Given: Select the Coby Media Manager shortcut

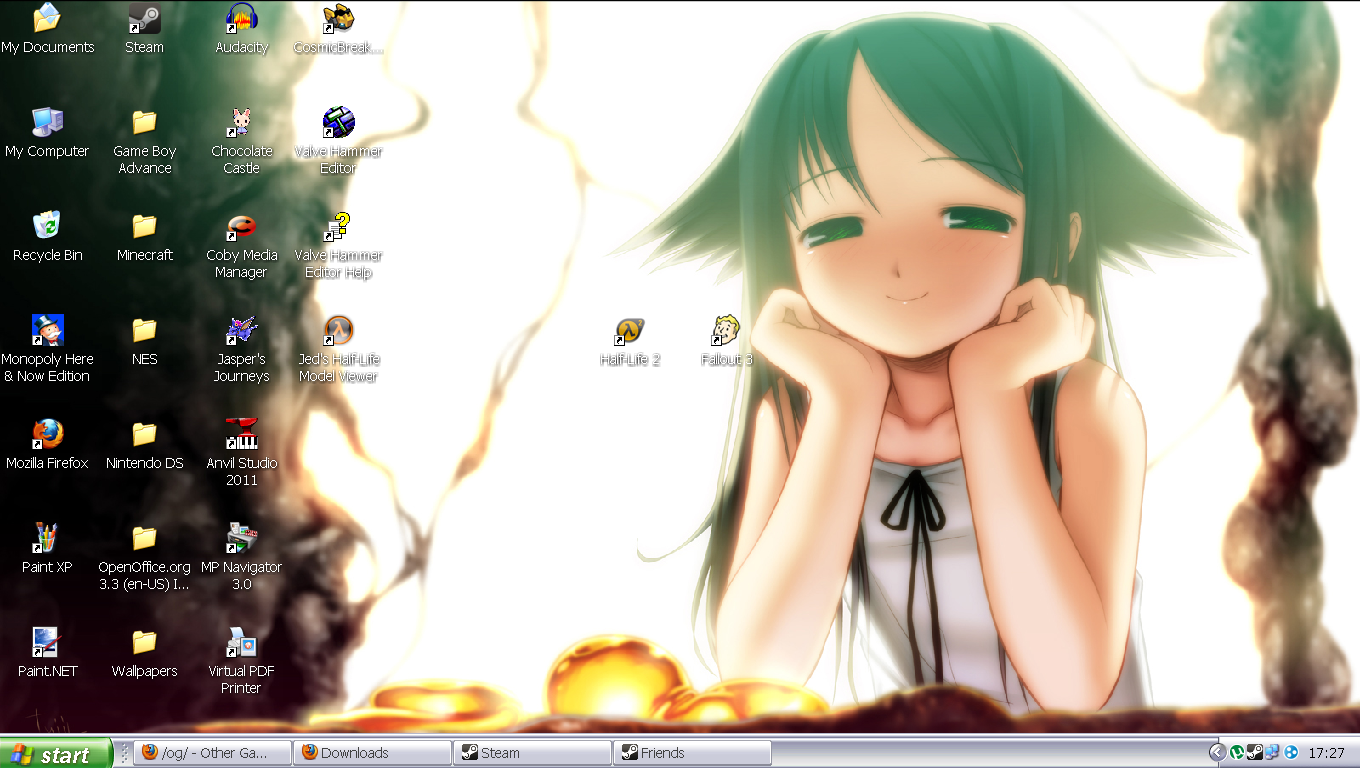Looking at the screenshot, I should click(x=241, y=245).
